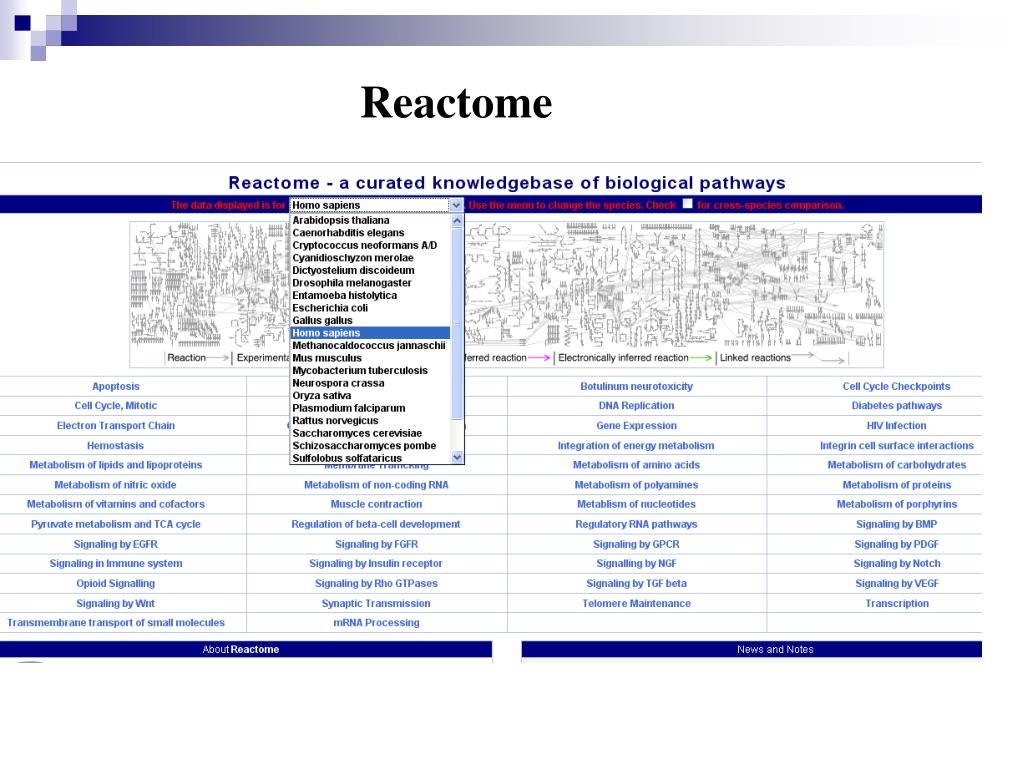Open Metabolism of porphyrins link
The width and height of the screenshot is (1024, 768).
pos(897,504)
